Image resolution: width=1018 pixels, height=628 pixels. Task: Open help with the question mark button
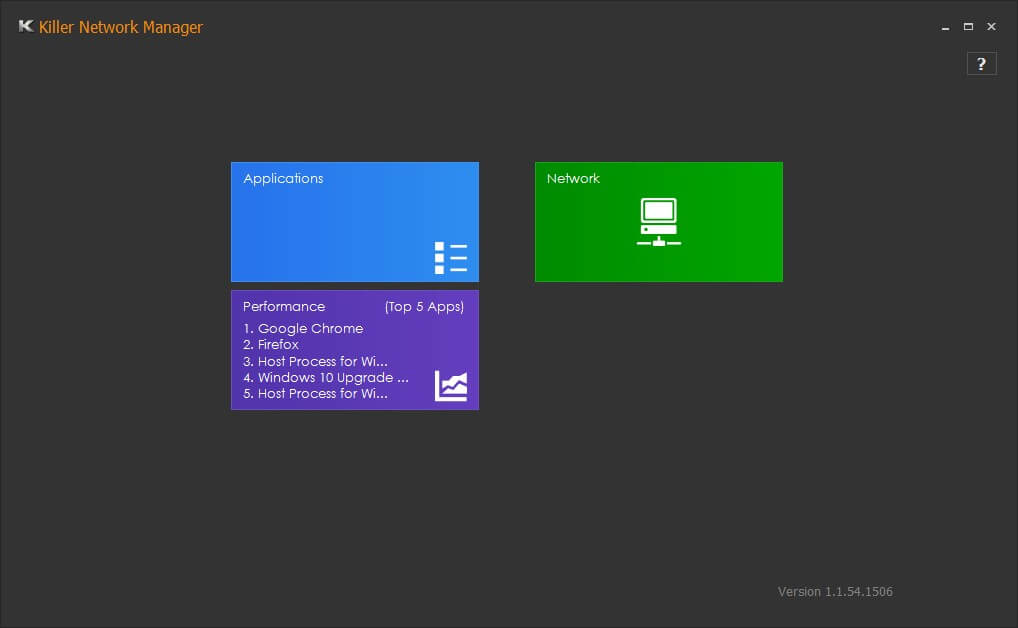(x=981, y=64)
